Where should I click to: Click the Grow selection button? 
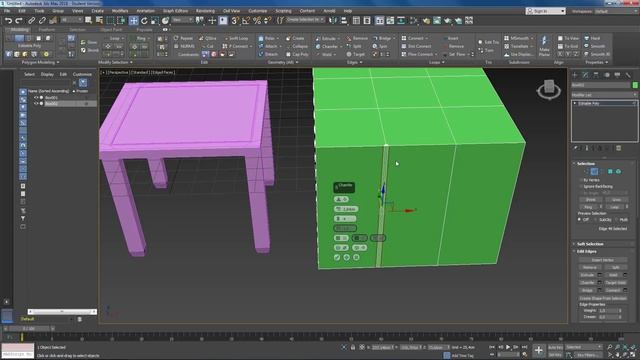[616, 200]
